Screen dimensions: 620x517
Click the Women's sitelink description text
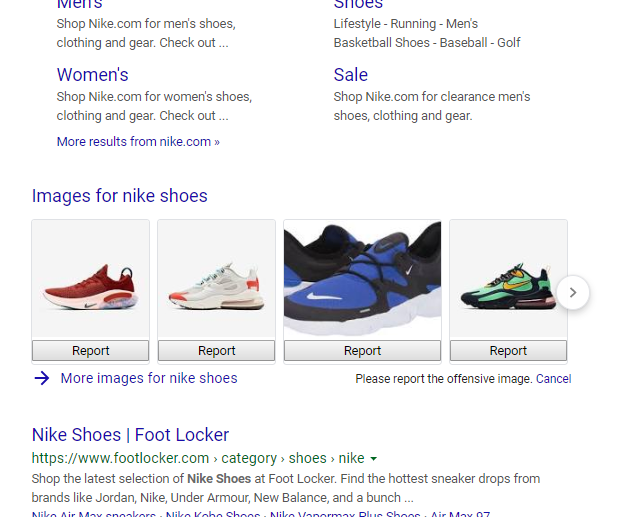(x=154, y=106)
